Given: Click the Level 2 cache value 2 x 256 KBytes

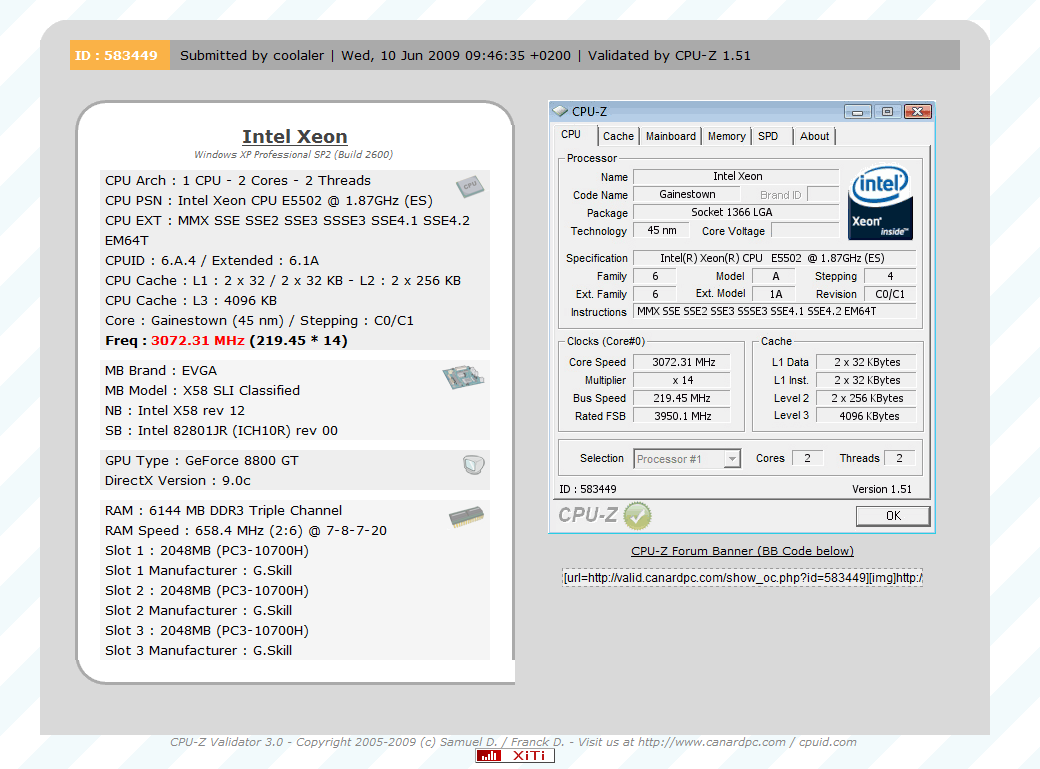Looking at the screenshot, I should coord(866,398).
